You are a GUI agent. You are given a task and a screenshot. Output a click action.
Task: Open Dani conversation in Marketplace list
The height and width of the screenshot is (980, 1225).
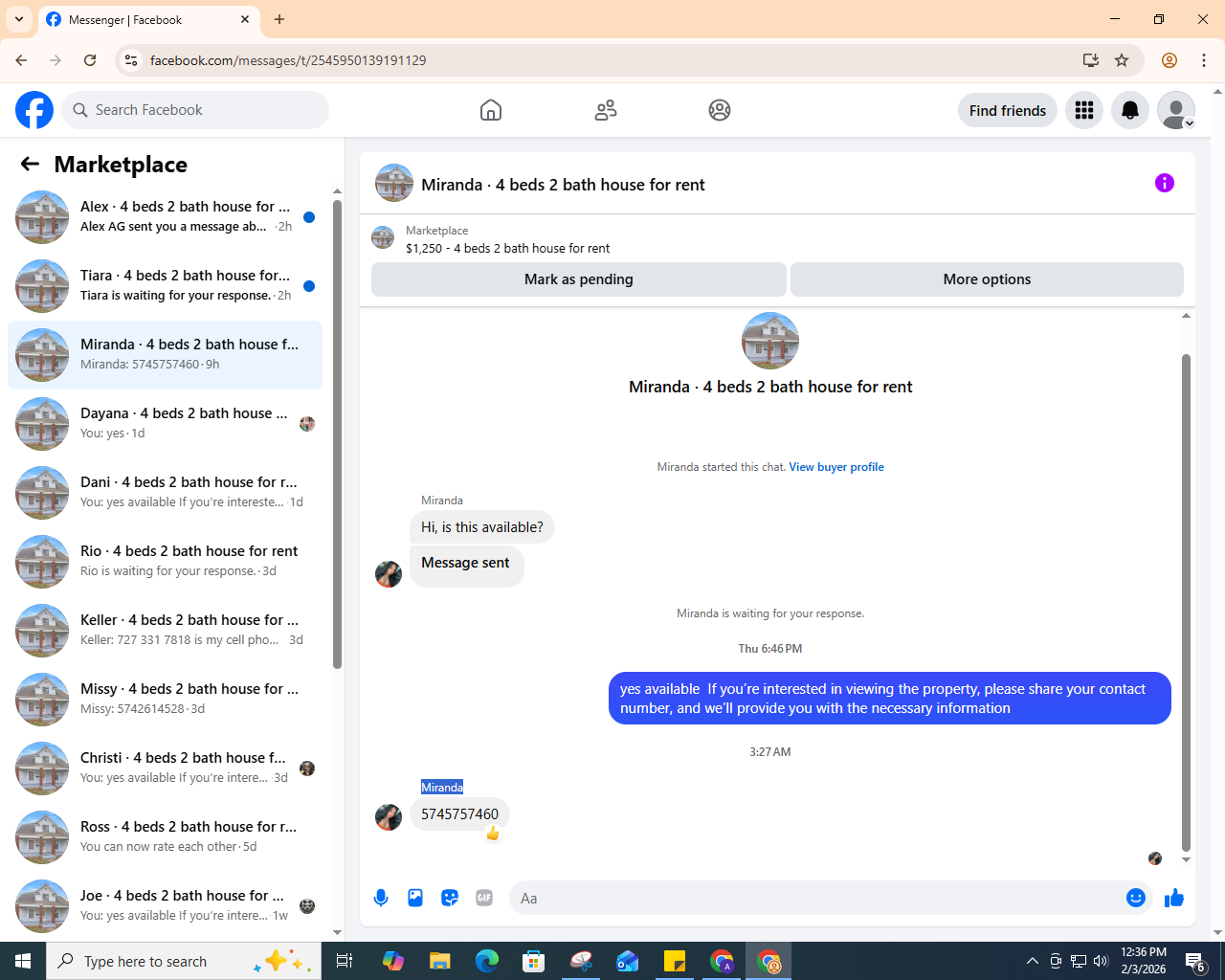pyautogui.click(x=165, y=493)
